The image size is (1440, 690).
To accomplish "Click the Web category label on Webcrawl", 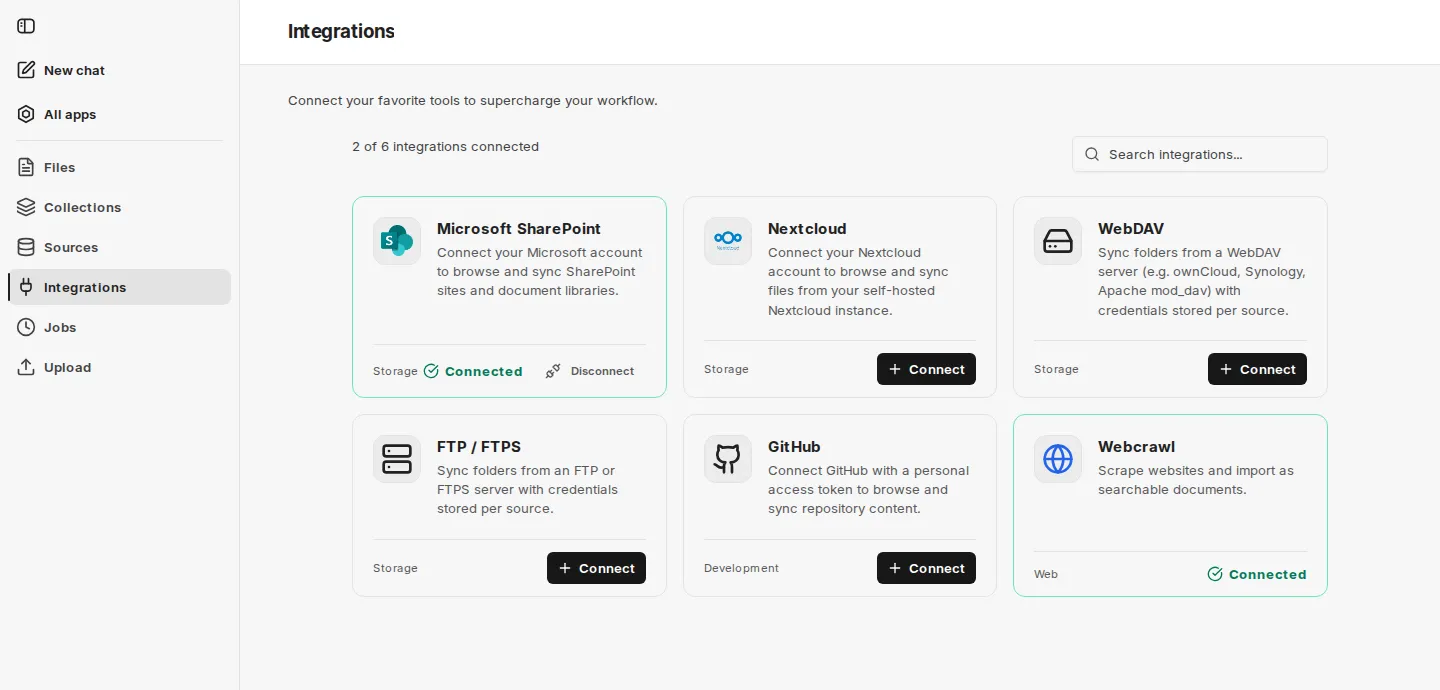I will click(x=1046, y=574).
